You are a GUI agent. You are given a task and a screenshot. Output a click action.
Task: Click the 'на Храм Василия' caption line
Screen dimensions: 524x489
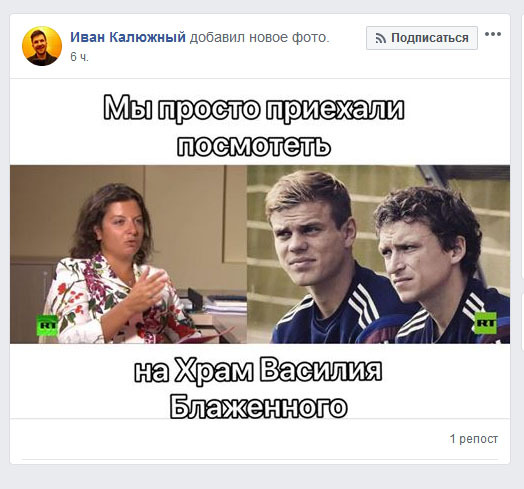[258, 370]
